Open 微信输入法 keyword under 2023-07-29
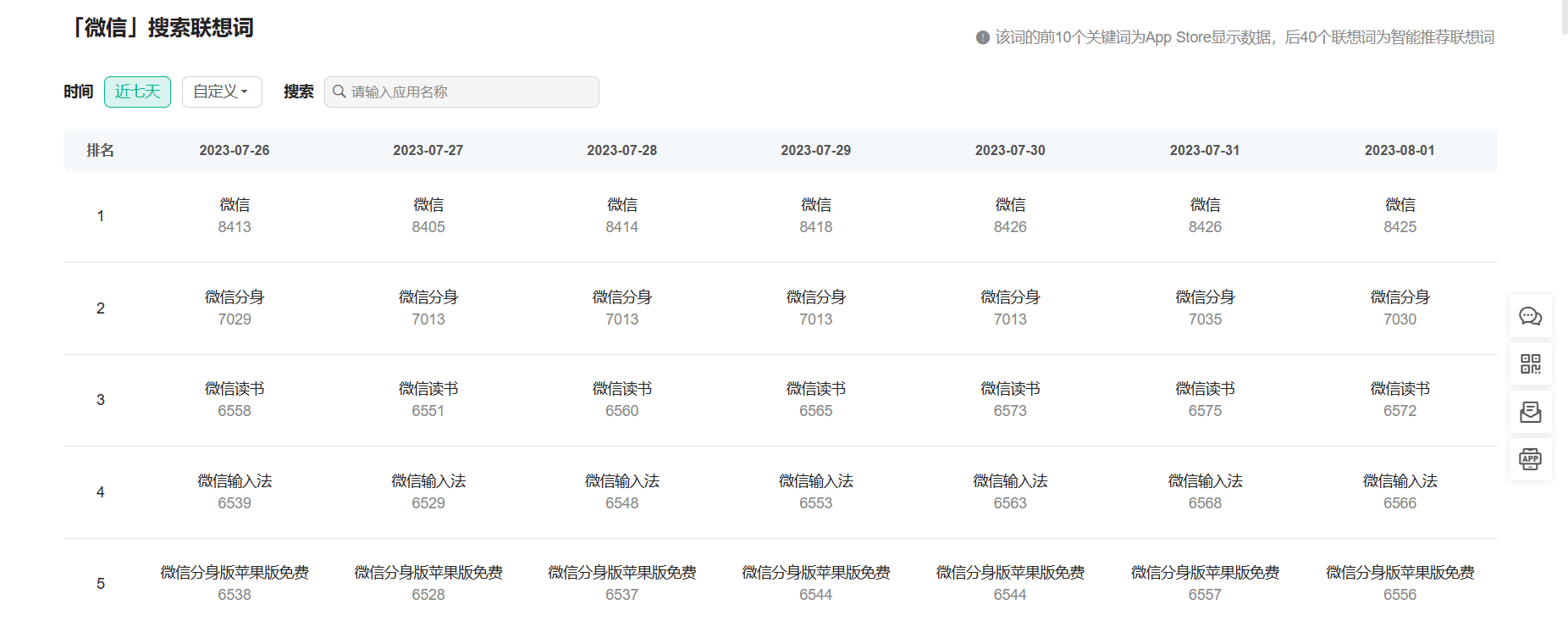Viewport: 1568px width, 627px height. click(816, 481)
